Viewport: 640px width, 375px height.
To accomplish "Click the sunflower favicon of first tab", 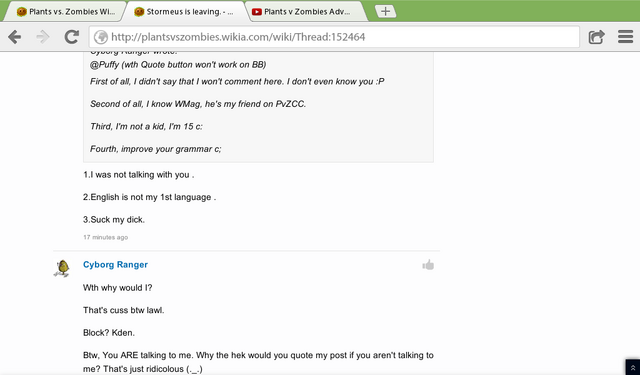I will pos(22,12).
